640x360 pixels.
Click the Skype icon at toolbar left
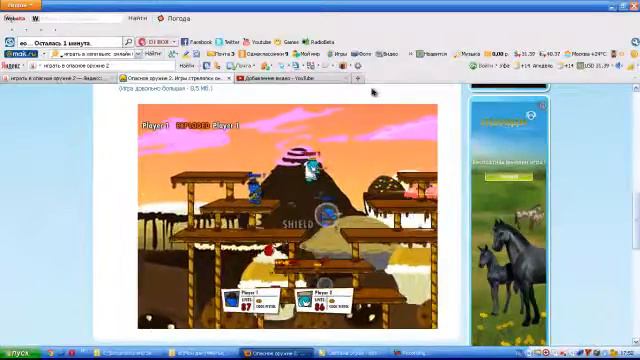point(9,42)
